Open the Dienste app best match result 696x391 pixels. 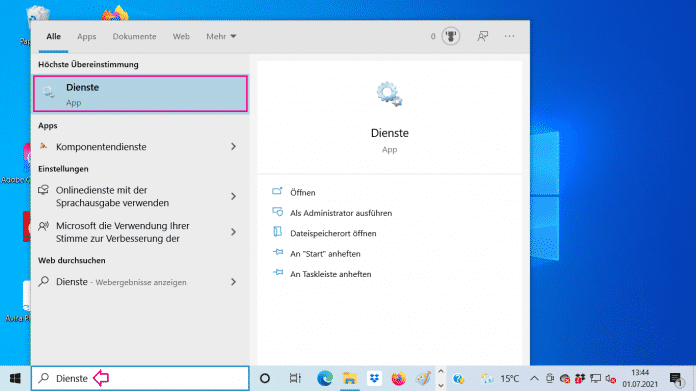pos(140,94)
